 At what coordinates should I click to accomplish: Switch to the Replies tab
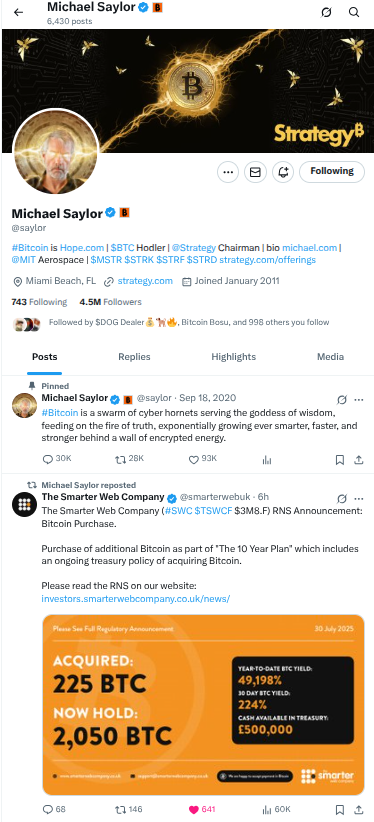(x=134, y=357)
